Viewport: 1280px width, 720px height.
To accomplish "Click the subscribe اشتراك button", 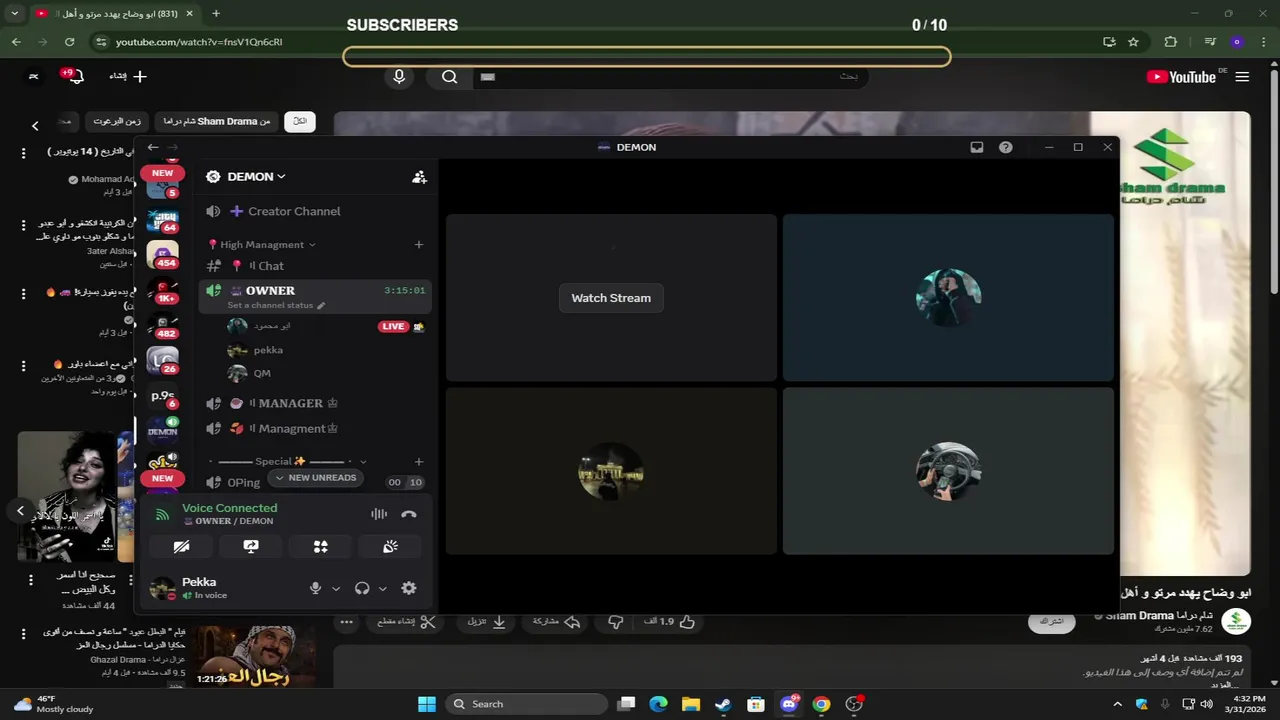I will pyautogui.click(x=1051, y=621).
